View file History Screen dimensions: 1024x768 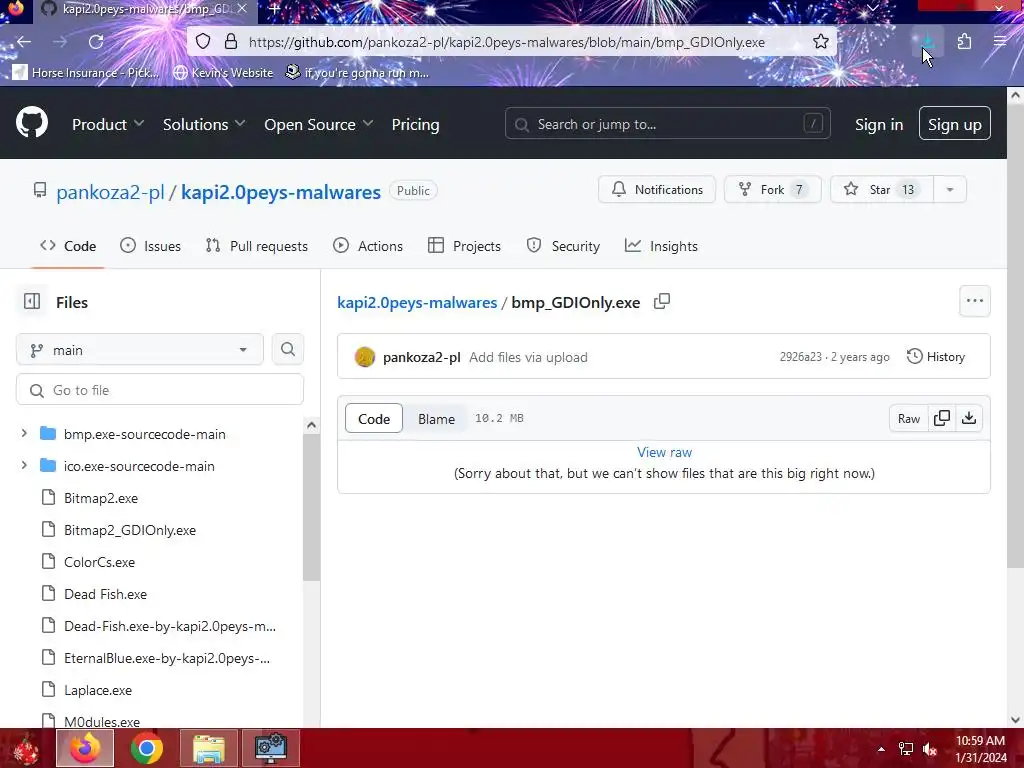click(x=936, y=357)
